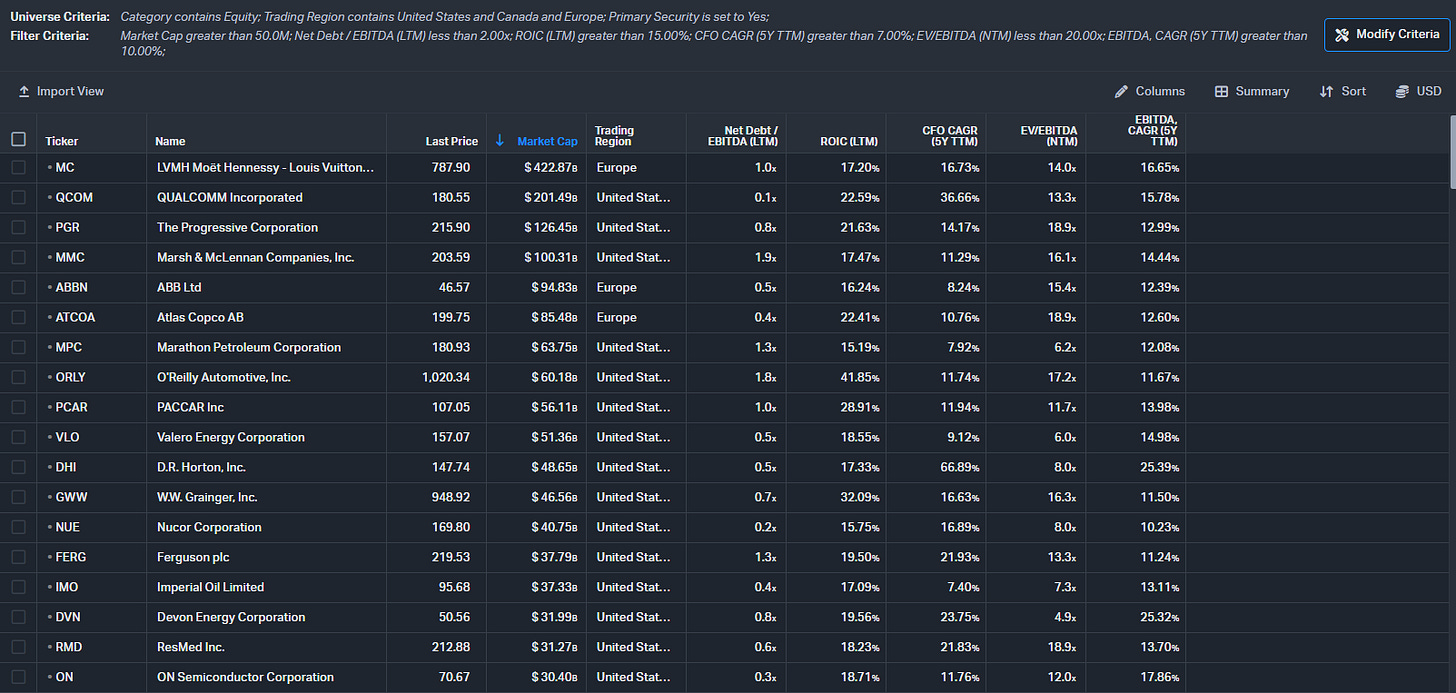Toggle the select-all checkbox in header
Image resolution: width=1456 pixels, height=693 pixels.
(18, 139)
